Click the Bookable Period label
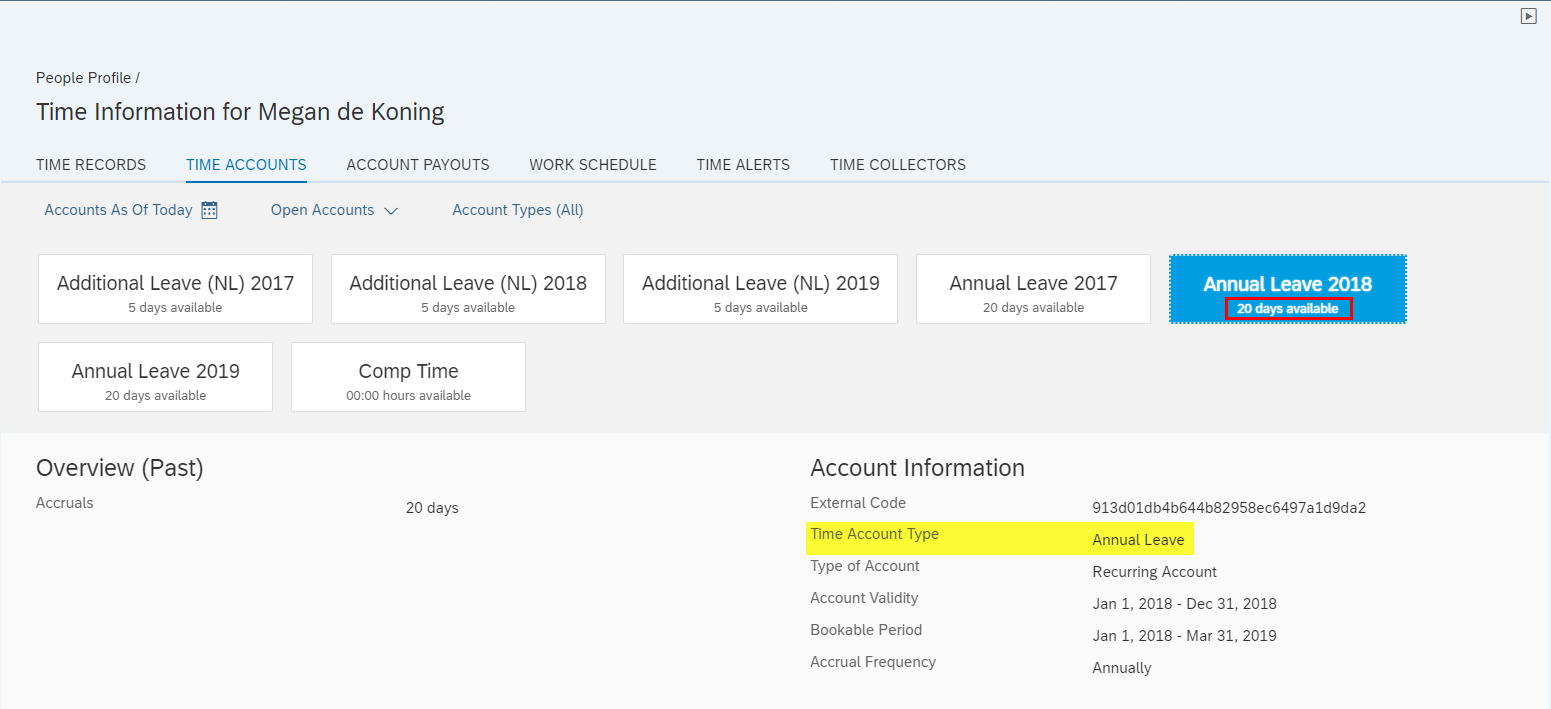Viewport: 1551px width, 709px height. [x=866, y=630]
